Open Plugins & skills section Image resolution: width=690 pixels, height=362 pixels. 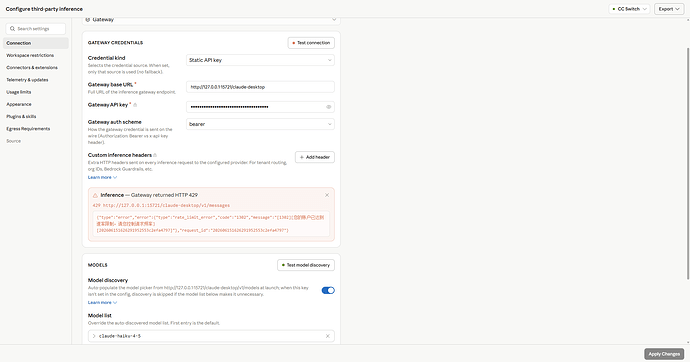[36, 117]
